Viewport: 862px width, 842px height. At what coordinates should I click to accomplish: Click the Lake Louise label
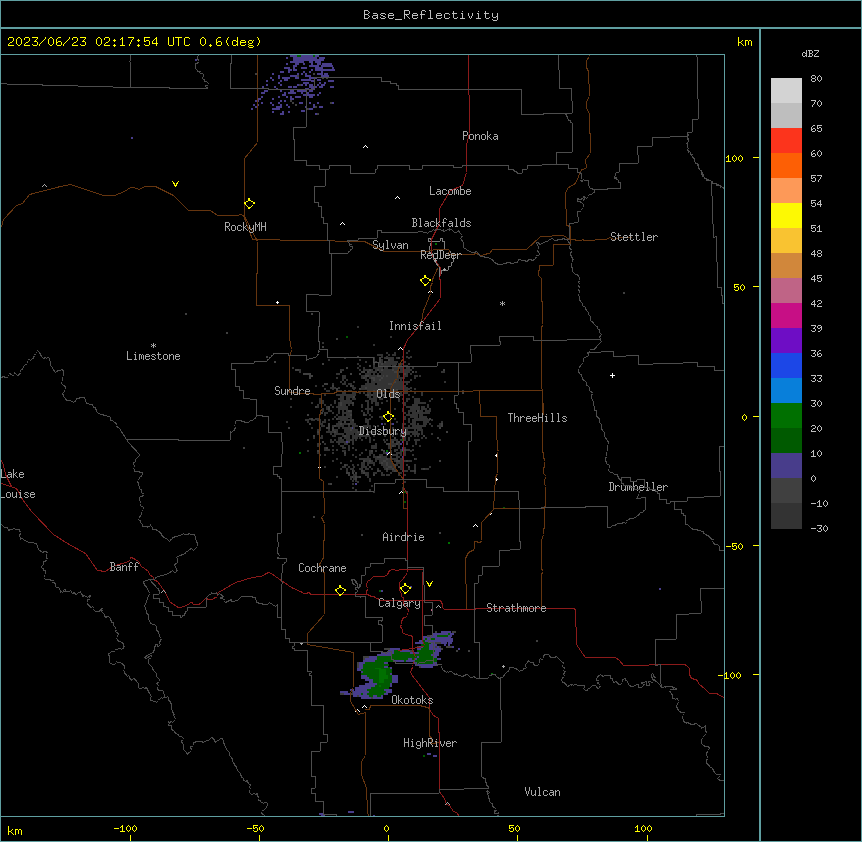coord(17,484)
